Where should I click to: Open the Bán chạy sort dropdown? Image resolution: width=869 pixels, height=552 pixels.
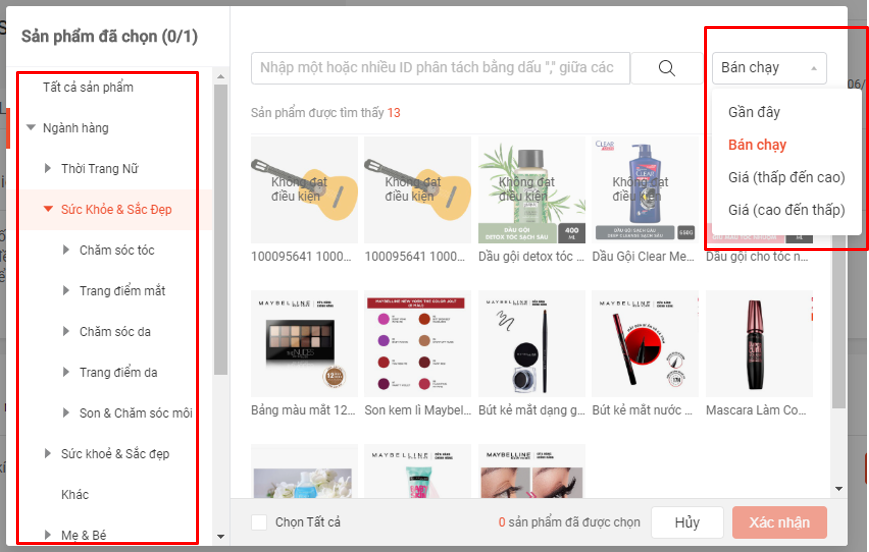tap(769, 68)
